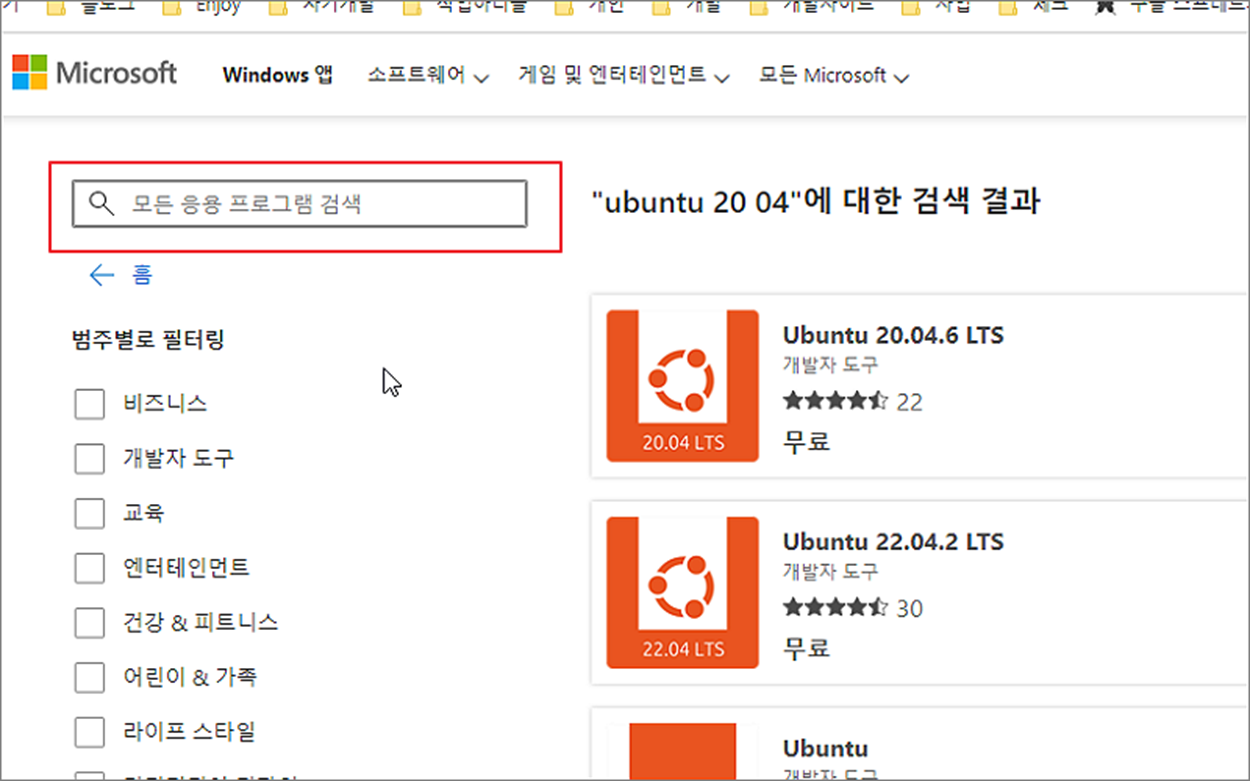
Task: Check the 라이프 스타일 checkbox
Action: click(90, 732)
